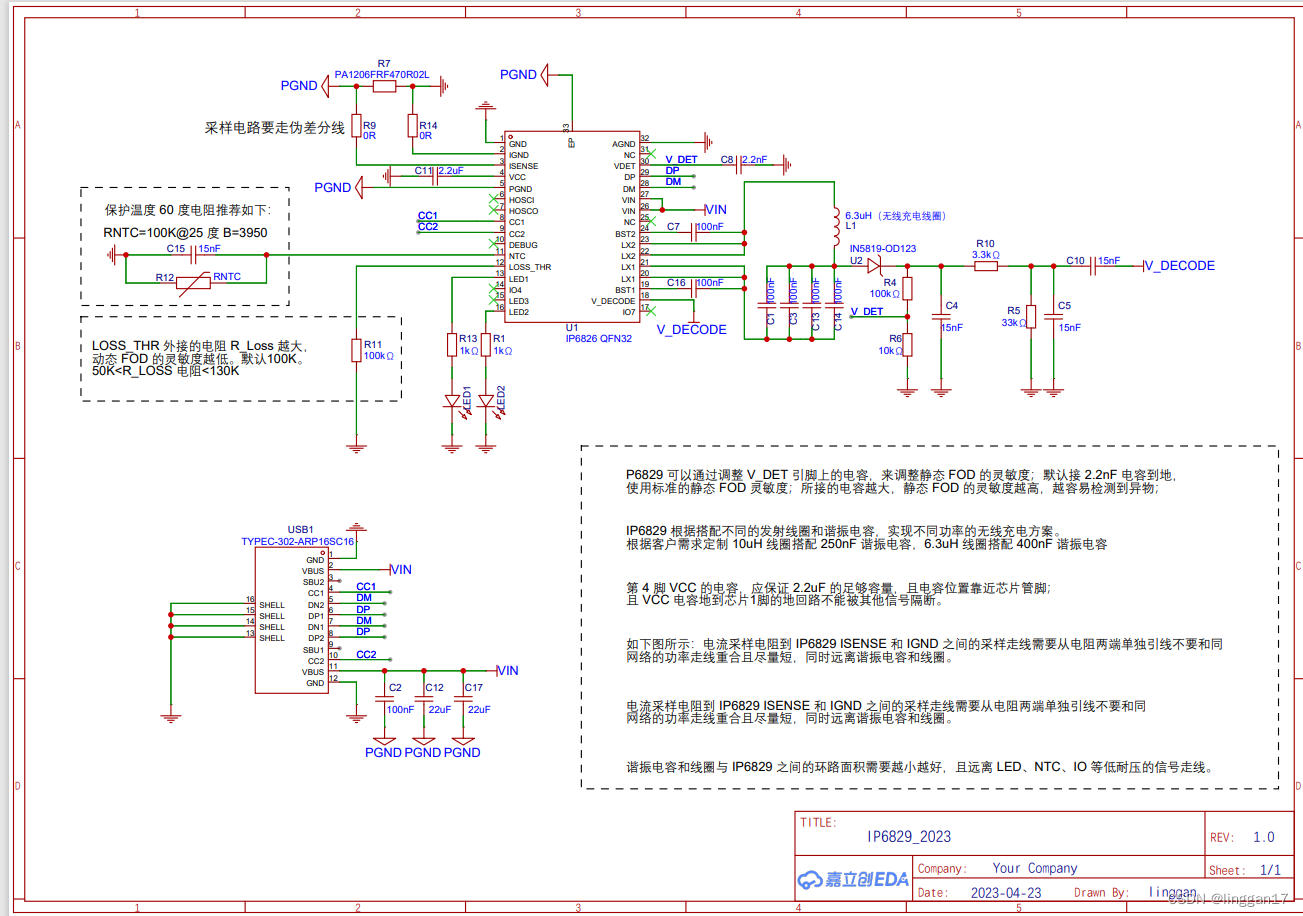Click the ISENSE pin name on U1
This screenshot has height=916, width=1303.
(523, 166)
